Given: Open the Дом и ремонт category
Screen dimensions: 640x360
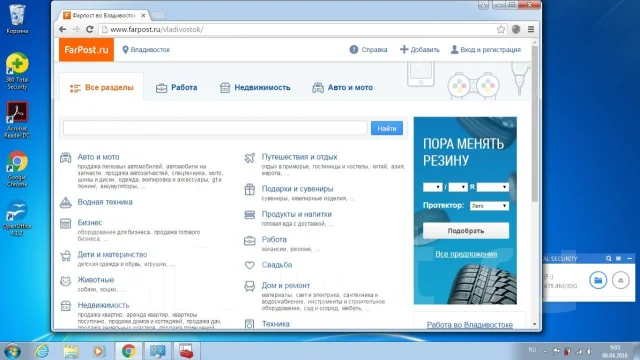Looking at the screenshot, I should [x=286, y=285].
